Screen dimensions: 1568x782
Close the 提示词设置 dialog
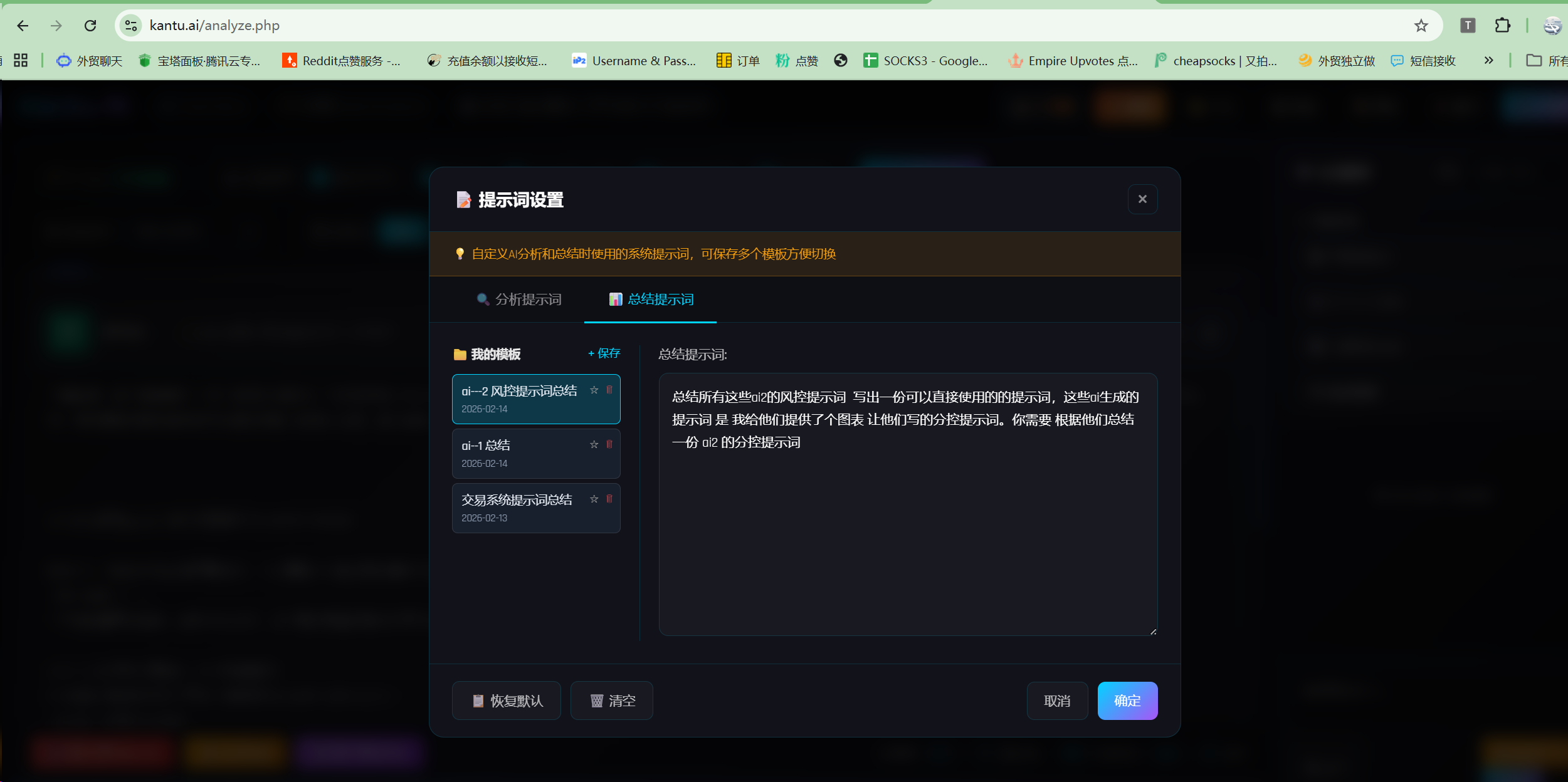click(1142, 199)
